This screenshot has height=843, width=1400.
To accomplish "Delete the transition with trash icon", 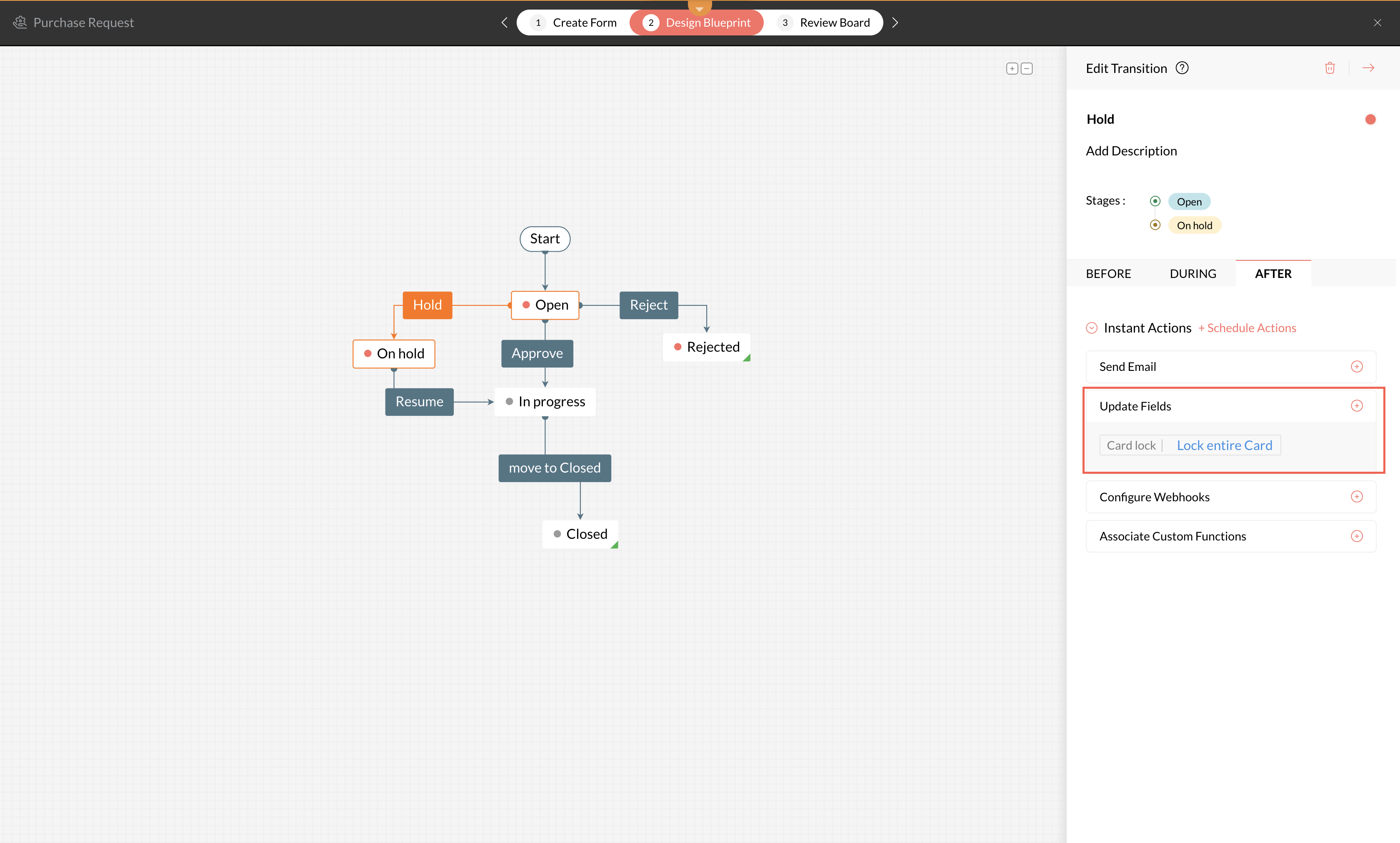I will point(1330,68).
